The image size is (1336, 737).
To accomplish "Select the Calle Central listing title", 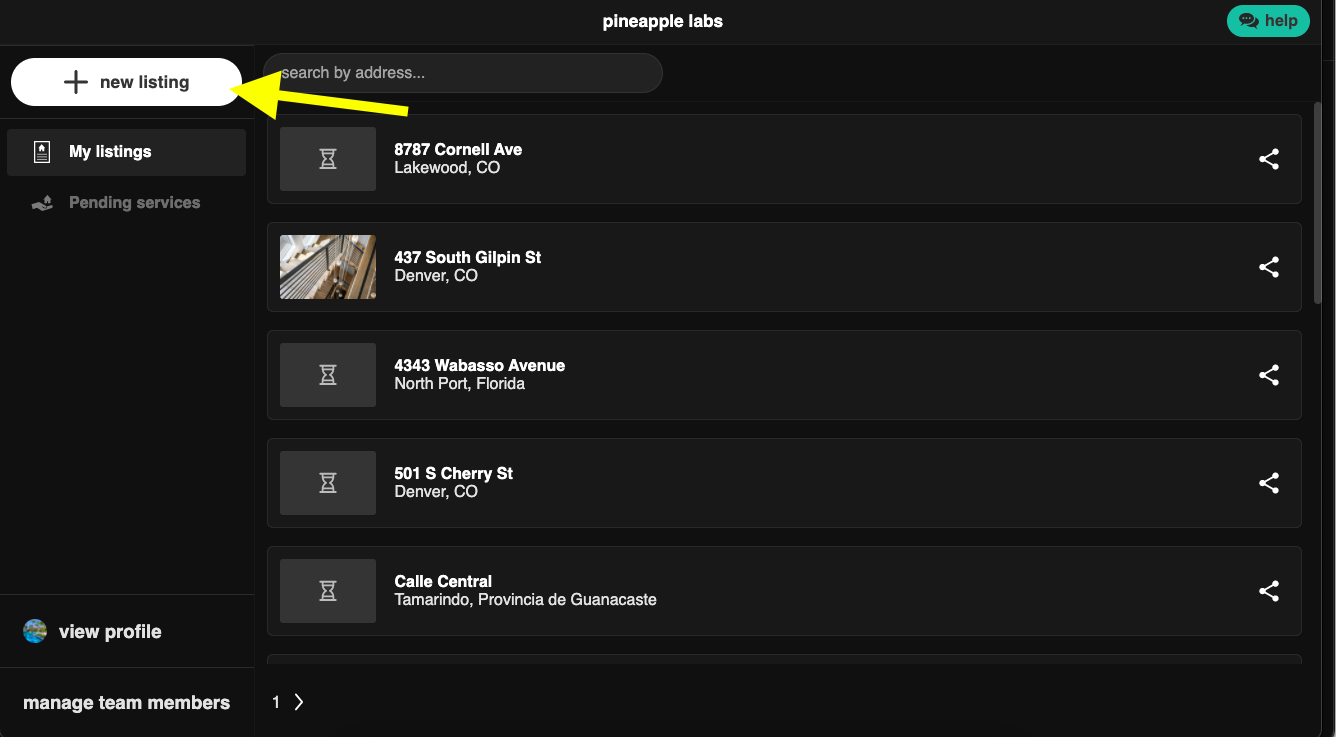I will point(443,581).
